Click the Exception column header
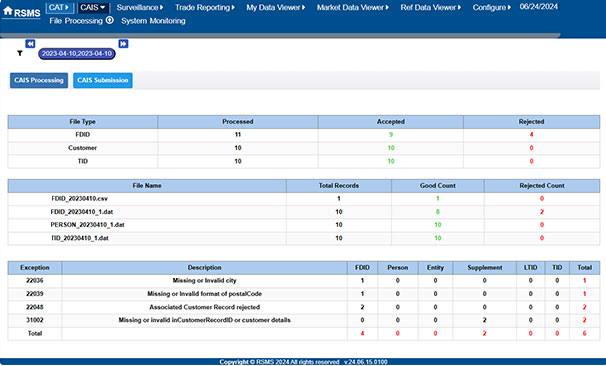 35,268
